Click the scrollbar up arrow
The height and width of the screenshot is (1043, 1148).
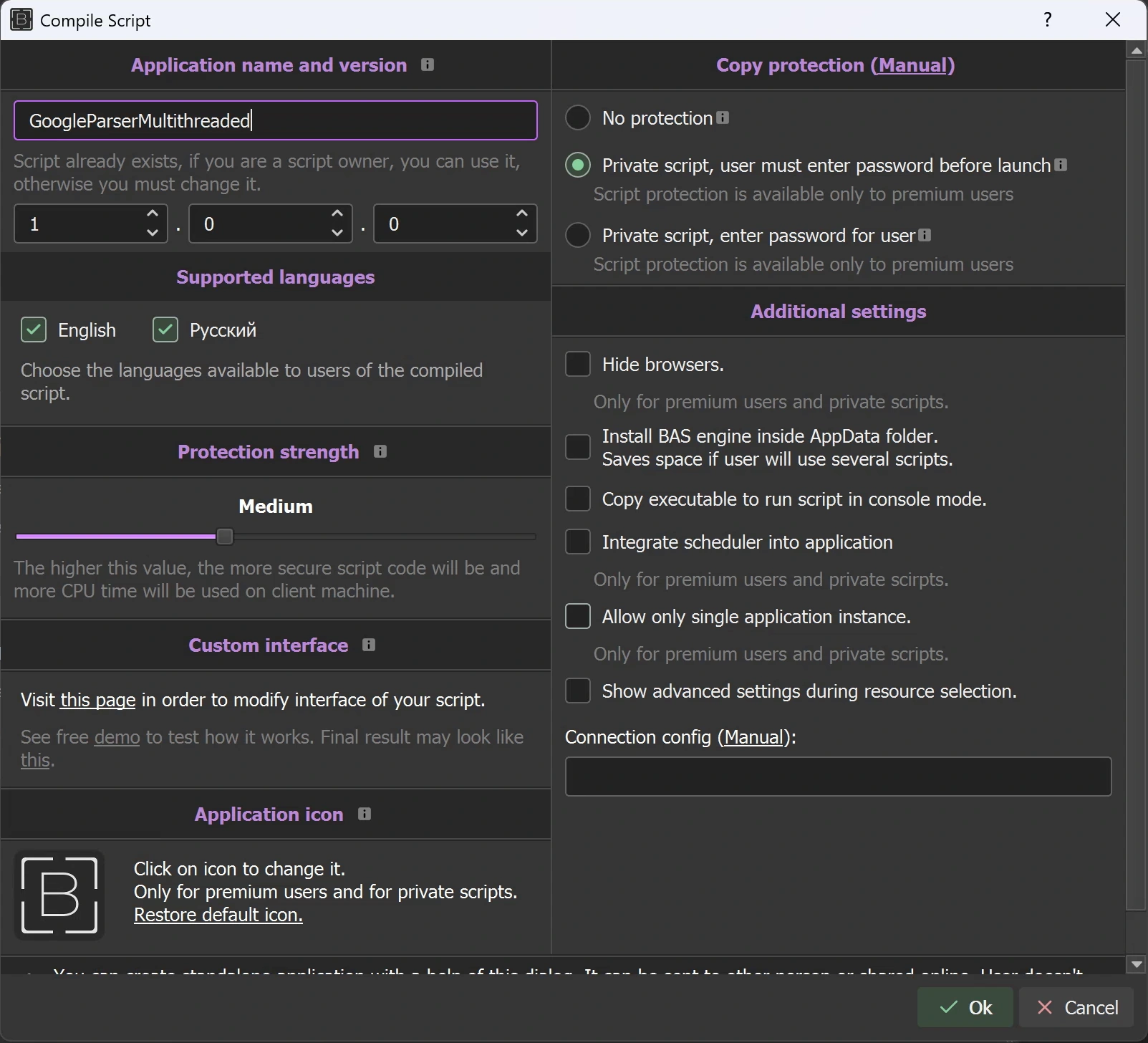coord(1137,50)
